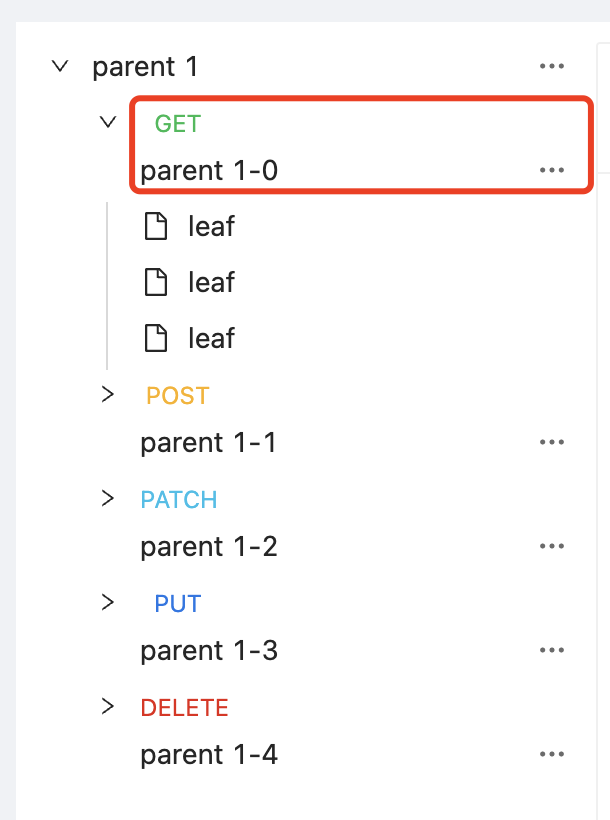
Task: Open the ellipsis menu for parent 1-3
Action: pos(552,650)
